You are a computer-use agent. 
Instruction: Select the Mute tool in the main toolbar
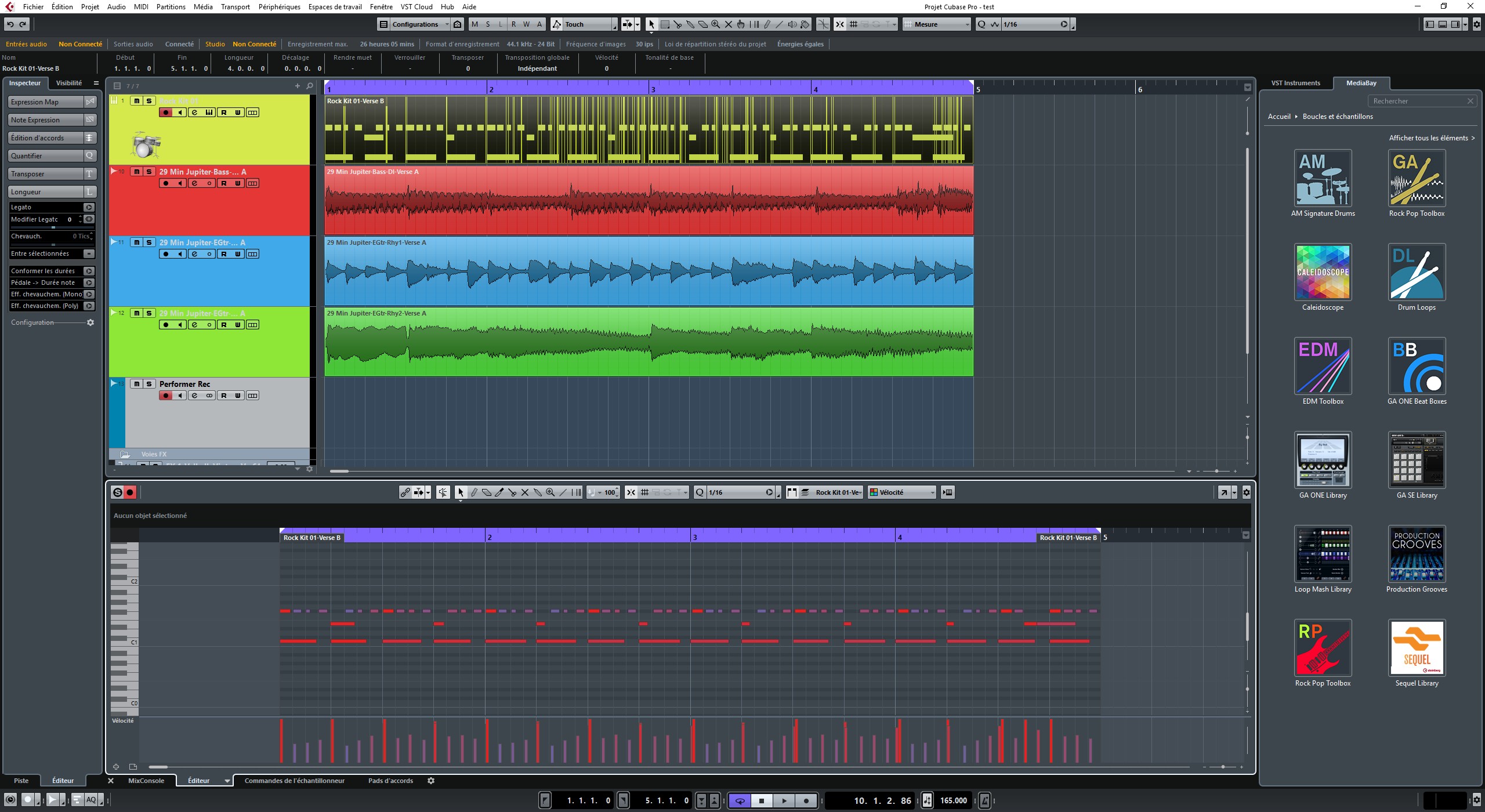729,24
